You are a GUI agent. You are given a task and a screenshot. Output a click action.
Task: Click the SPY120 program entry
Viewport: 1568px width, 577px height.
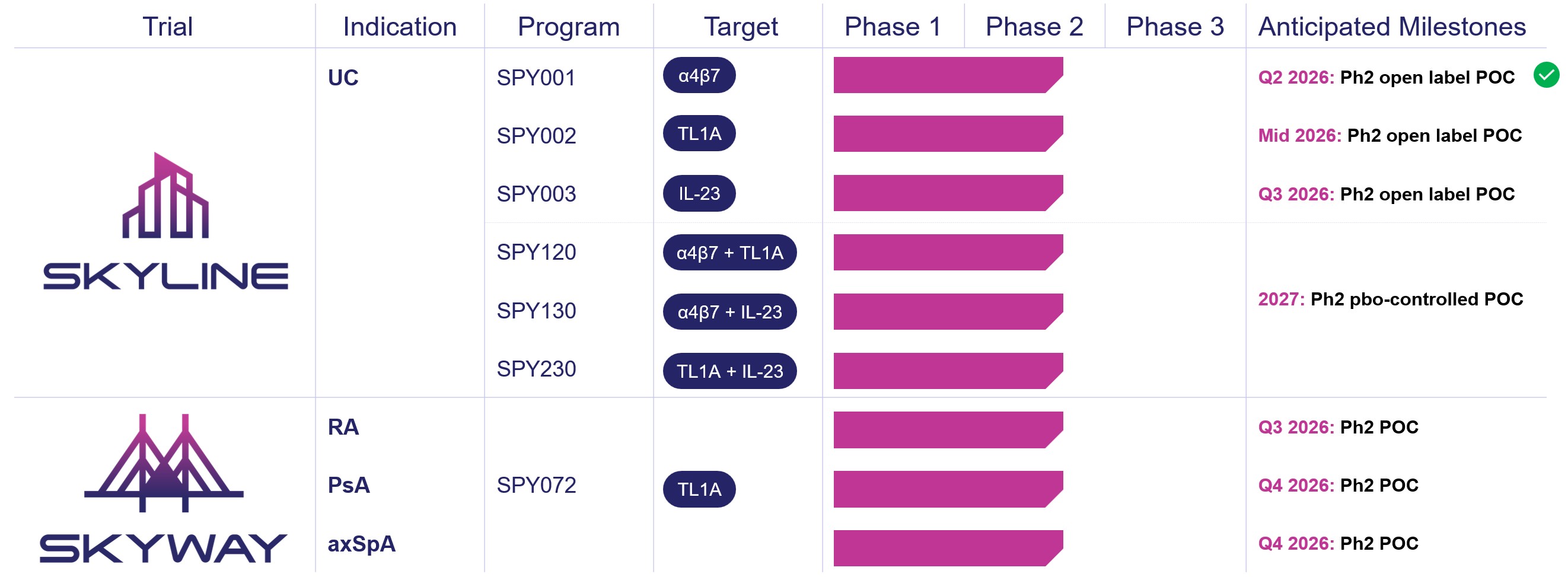coord(536,252)
